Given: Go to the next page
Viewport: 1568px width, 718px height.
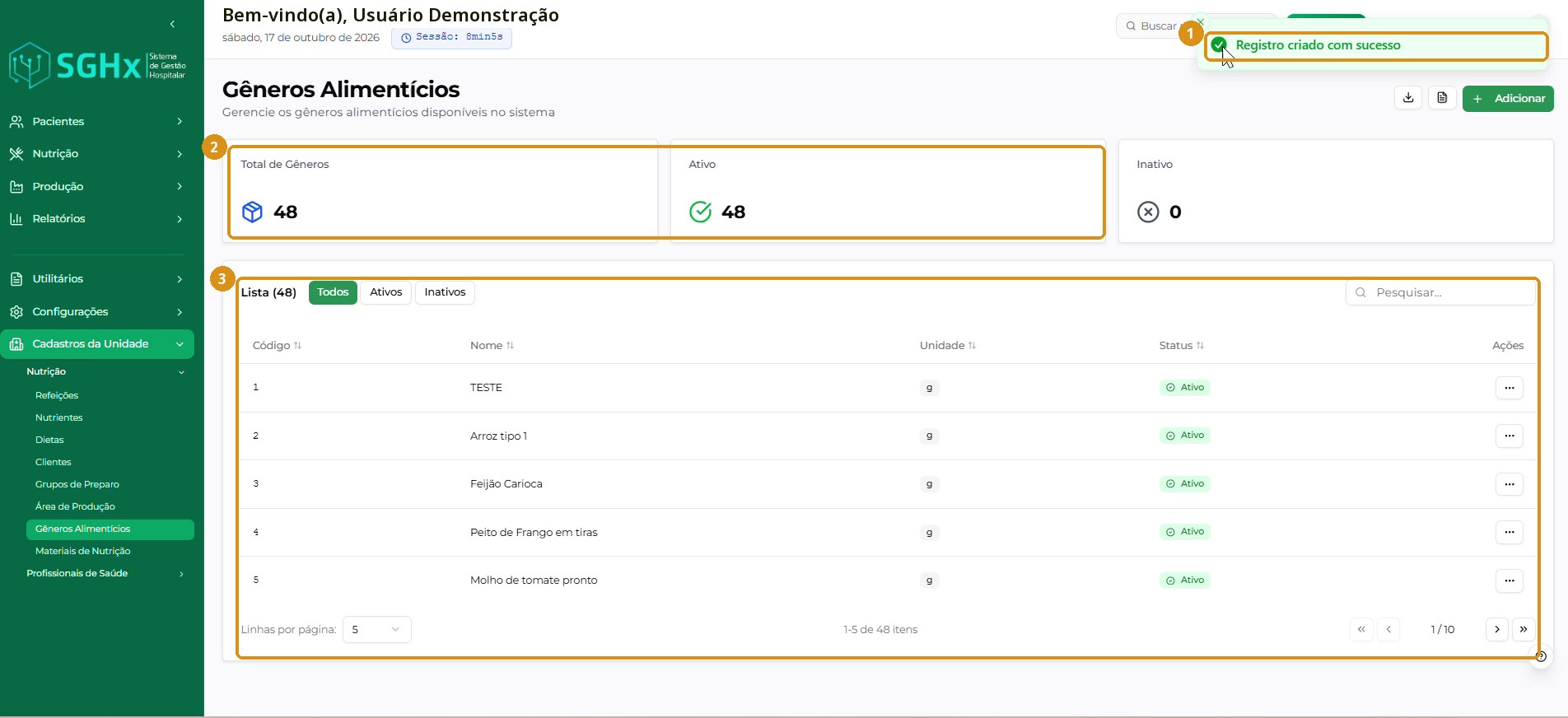Looking at the screenshot, I should click(x=1497, y=629).
